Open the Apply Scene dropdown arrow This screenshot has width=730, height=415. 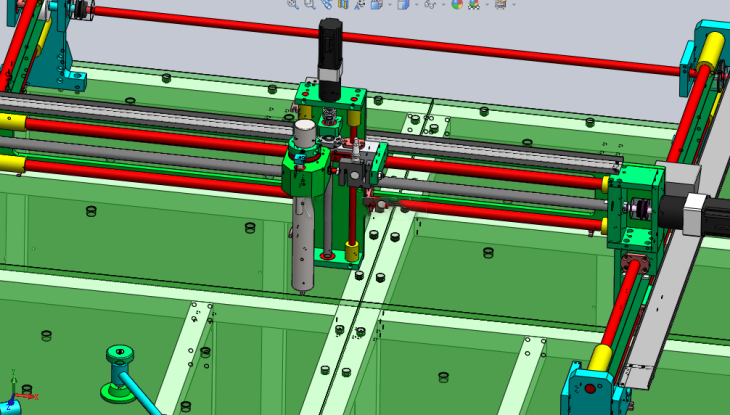point(487,4)
